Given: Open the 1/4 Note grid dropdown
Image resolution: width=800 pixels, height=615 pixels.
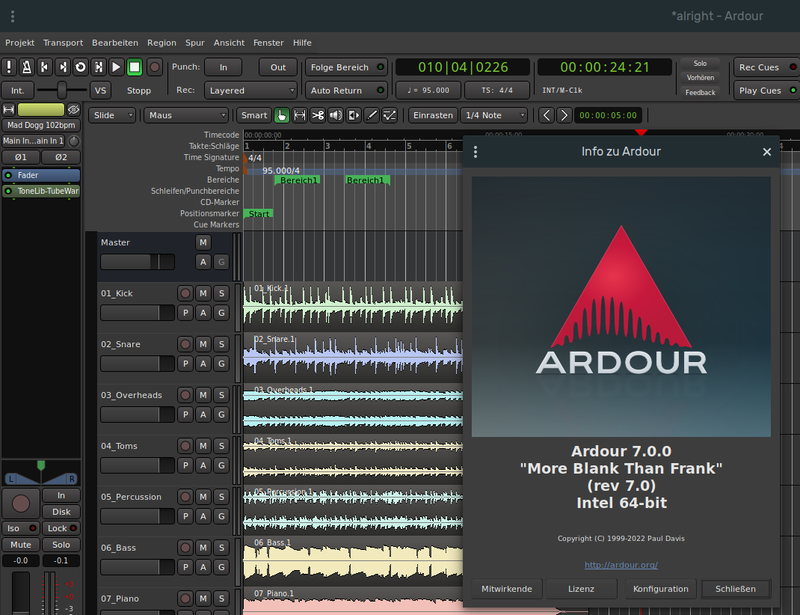Looking at the screenshot, I should (494, 115).
